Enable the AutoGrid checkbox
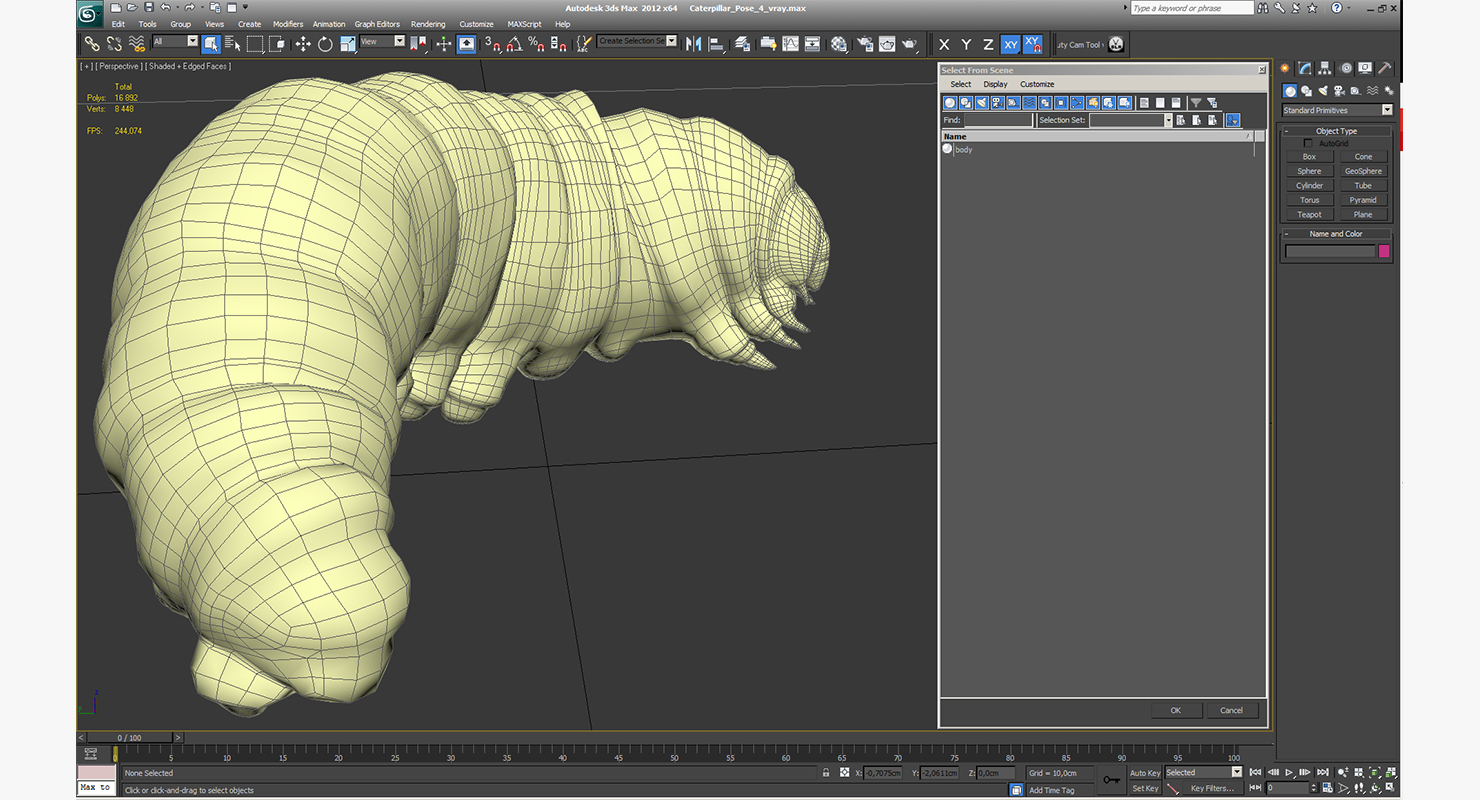The height and width of the screenshot is (800, 1480). coord(1308,144)
